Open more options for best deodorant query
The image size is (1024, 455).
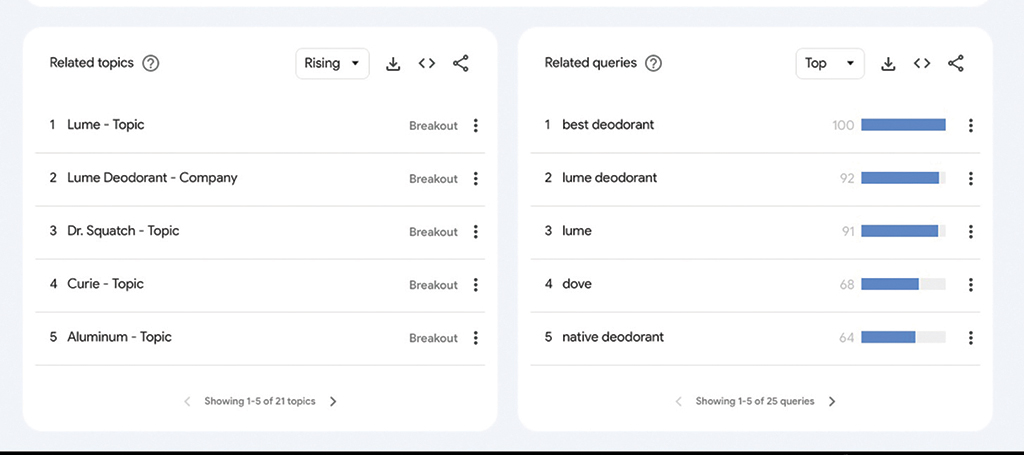[x=971, y=126]
